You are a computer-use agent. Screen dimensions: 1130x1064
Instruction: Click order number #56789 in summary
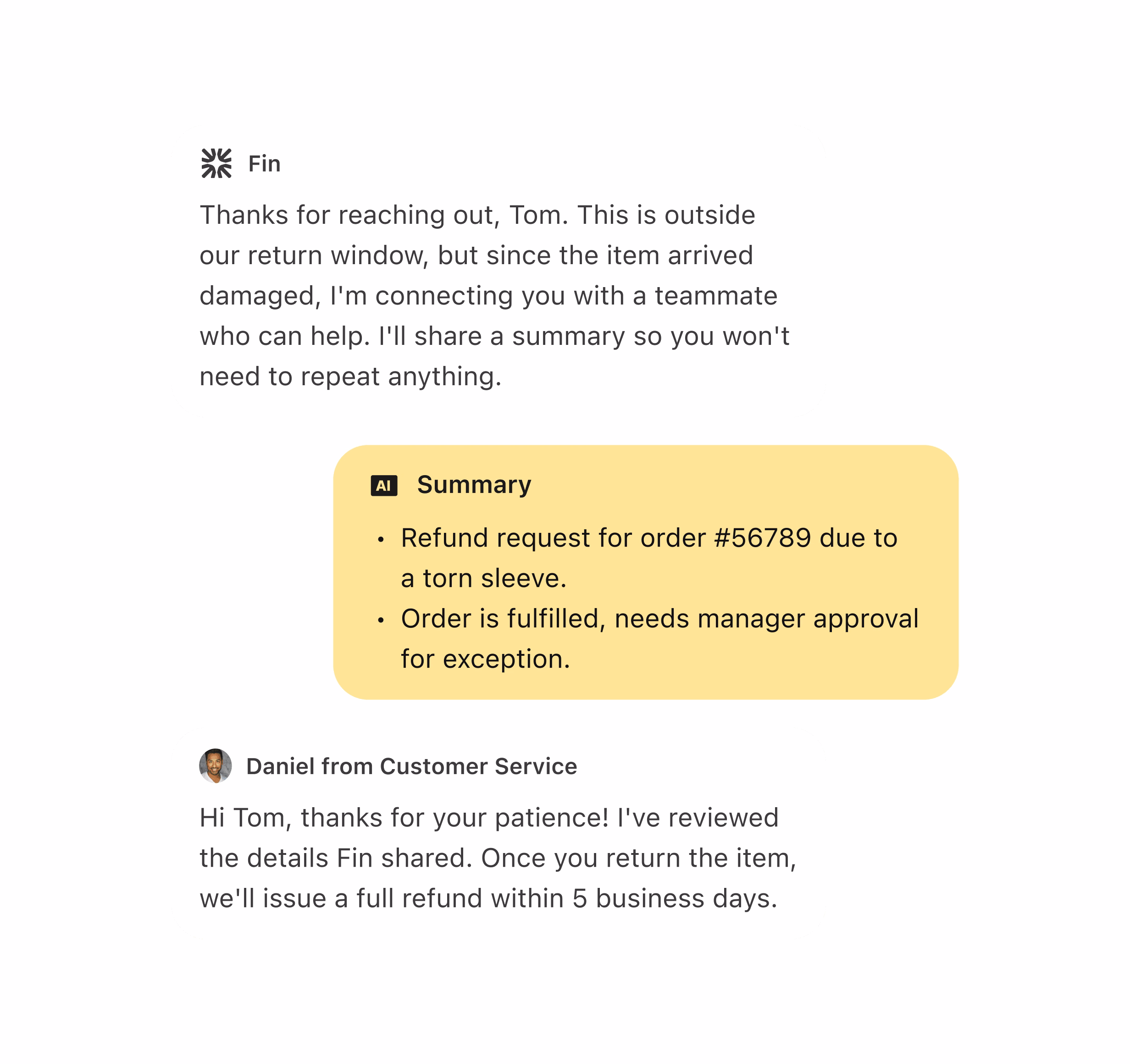tap(762, 538)
